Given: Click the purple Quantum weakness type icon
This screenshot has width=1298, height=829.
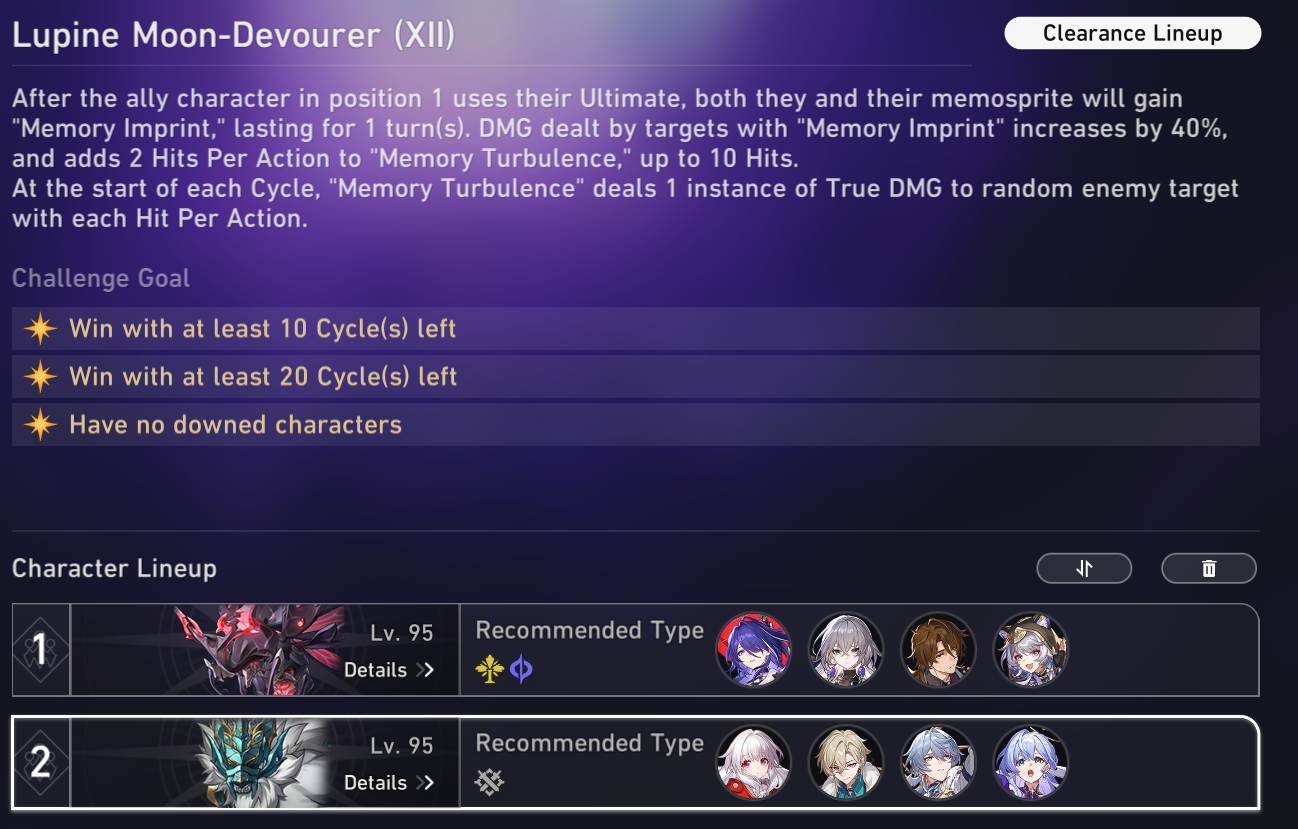Looking at the screenshot, I should point(521,670).
